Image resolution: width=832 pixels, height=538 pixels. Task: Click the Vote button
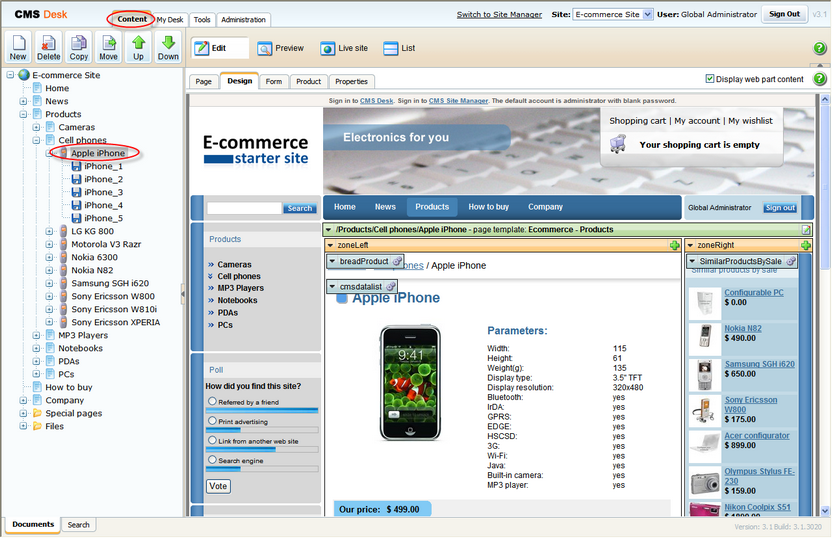[218, 486]
